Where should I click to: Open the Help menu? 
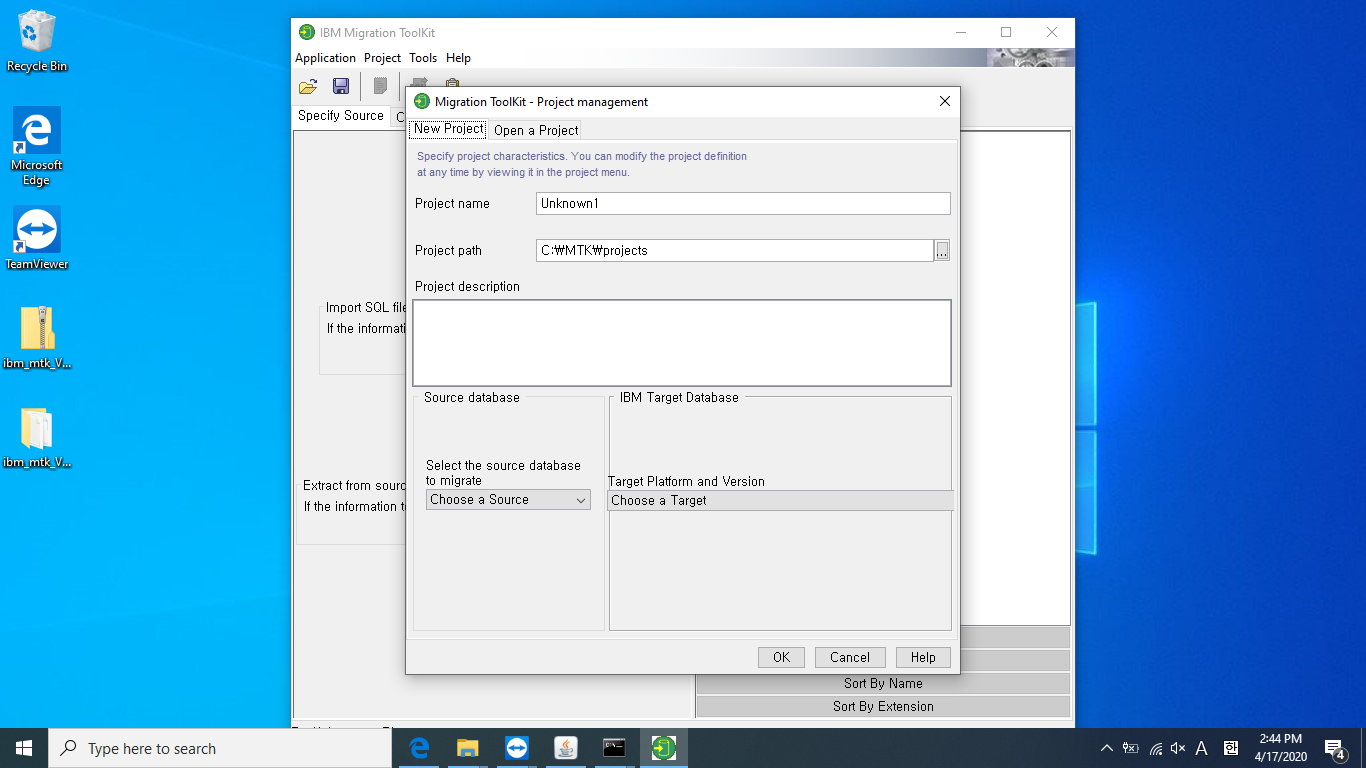click(458, 58)
